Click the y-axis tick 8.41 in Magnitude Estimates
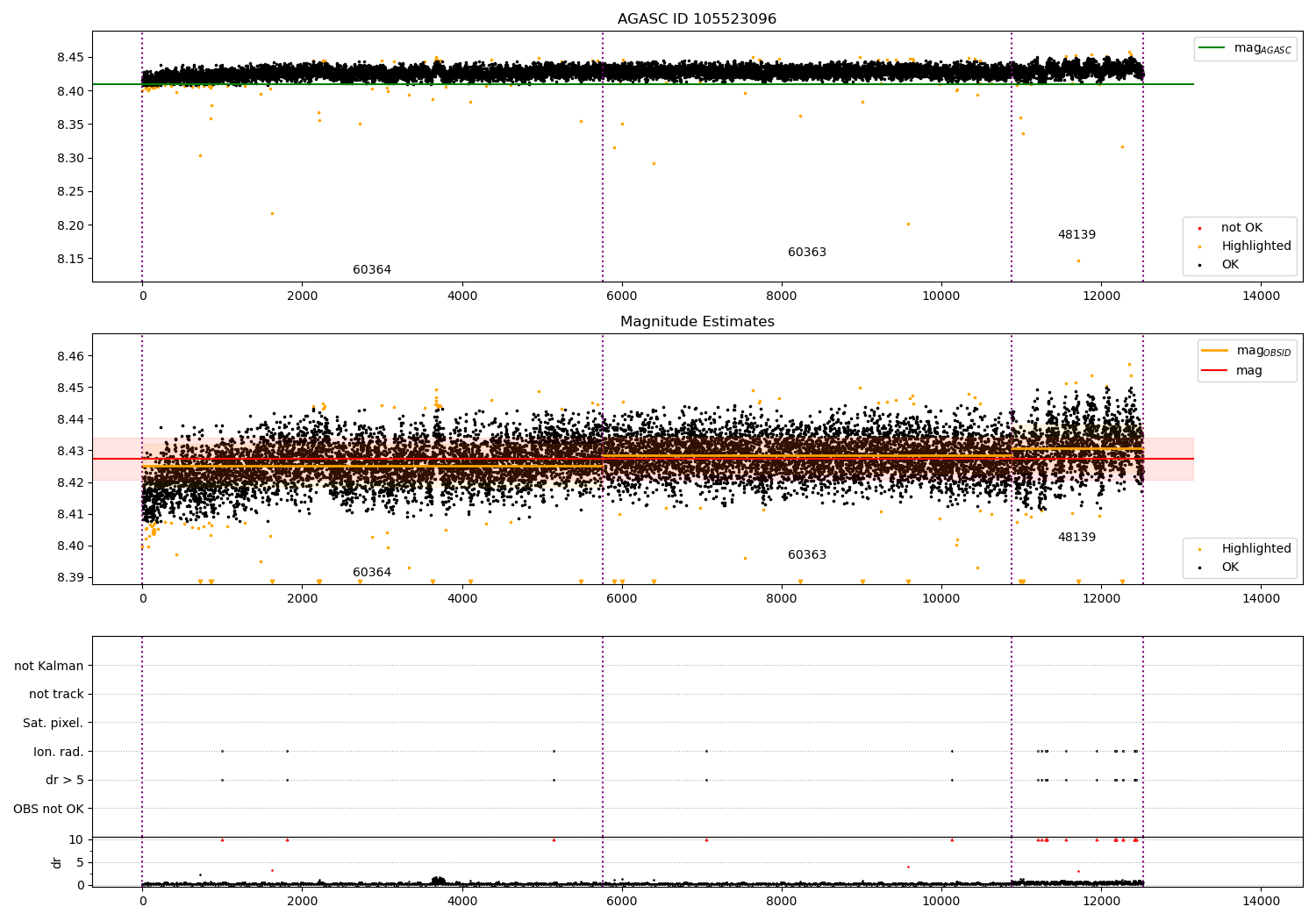 pyautogui.click(x=70, y=514)
